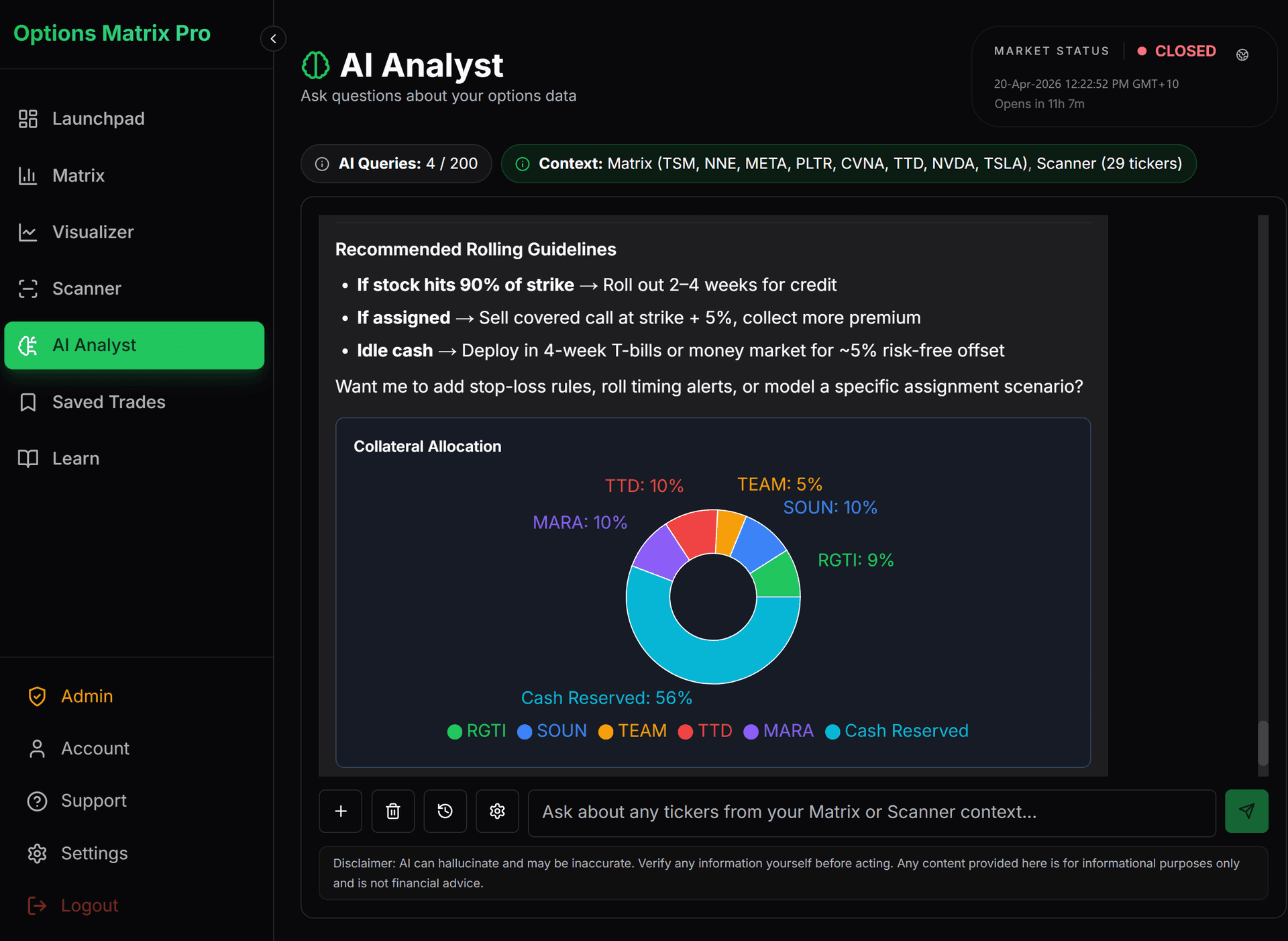Open the Learn section
The image size is (1288, 941).
pos(134,458)
